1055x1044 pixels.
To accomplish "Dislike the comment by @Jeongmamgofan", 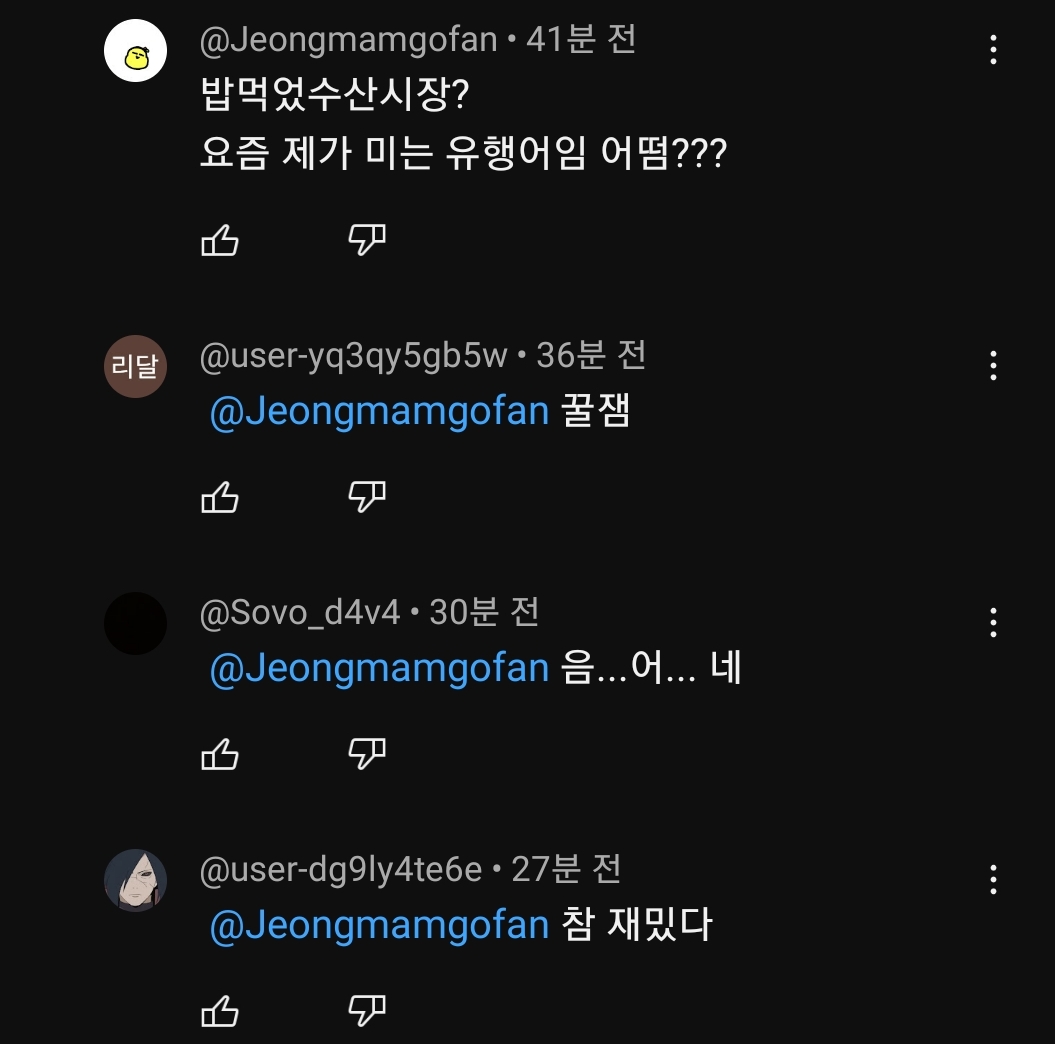I will coord(367,240).
